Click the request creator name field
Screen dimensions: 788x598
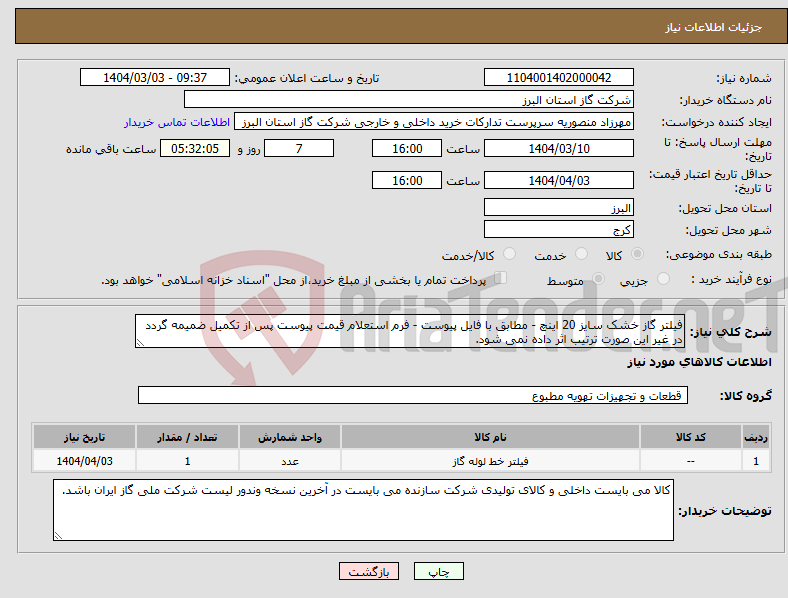pyautogui.click(x=434, y=122)
